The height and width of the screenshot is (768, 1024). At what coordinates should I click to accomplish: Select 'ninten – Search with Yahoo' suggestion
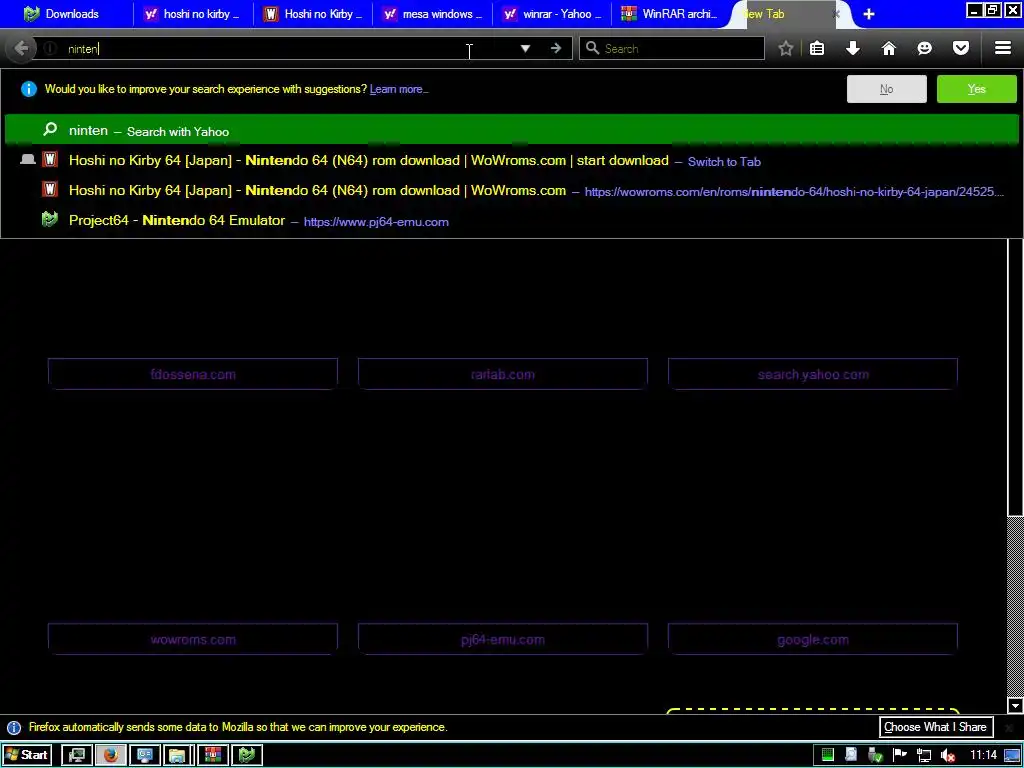click(511, 130)
